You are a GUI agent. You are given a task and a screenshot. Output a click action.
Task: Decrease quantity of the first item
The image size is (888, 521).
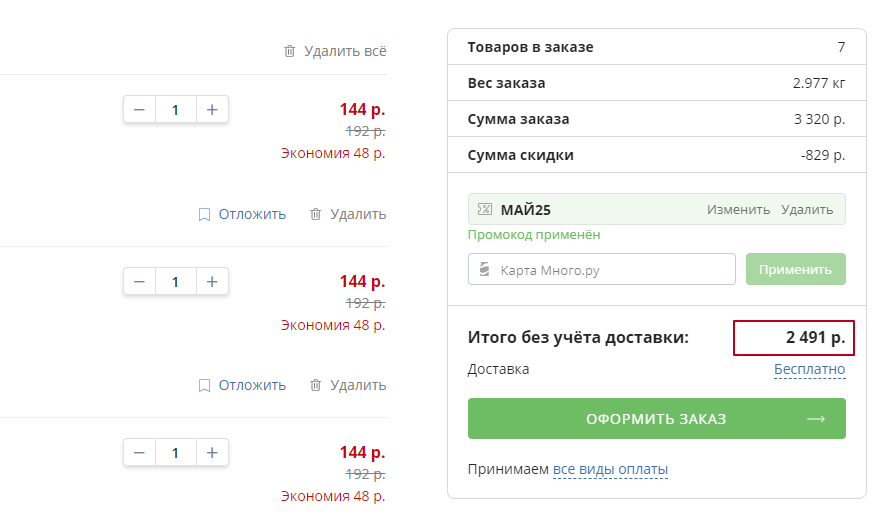[x=139, y=110]
